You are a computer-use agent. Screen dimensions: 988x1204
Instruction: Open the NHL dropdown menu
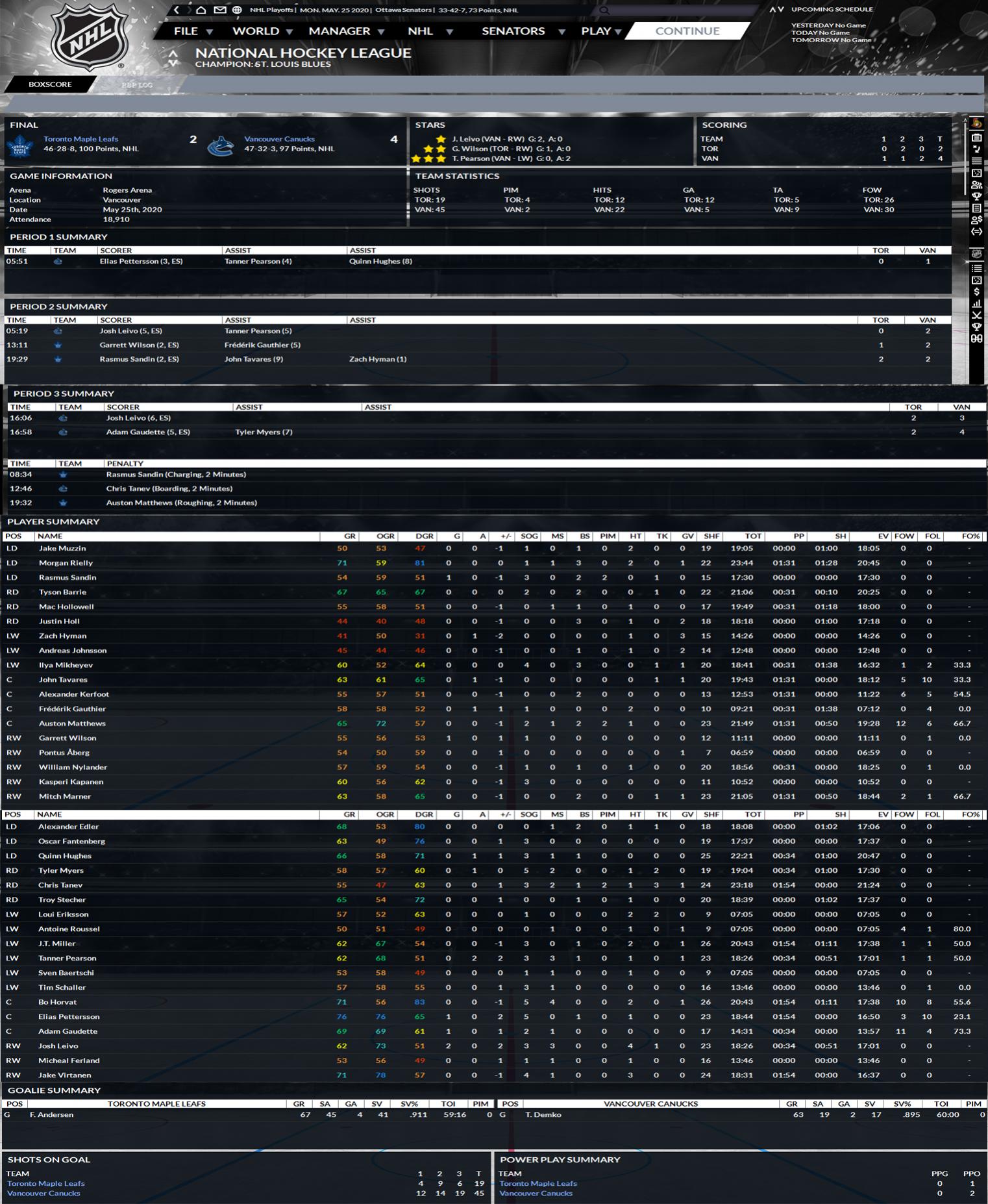pyautogui.click(x=430, y=31)
